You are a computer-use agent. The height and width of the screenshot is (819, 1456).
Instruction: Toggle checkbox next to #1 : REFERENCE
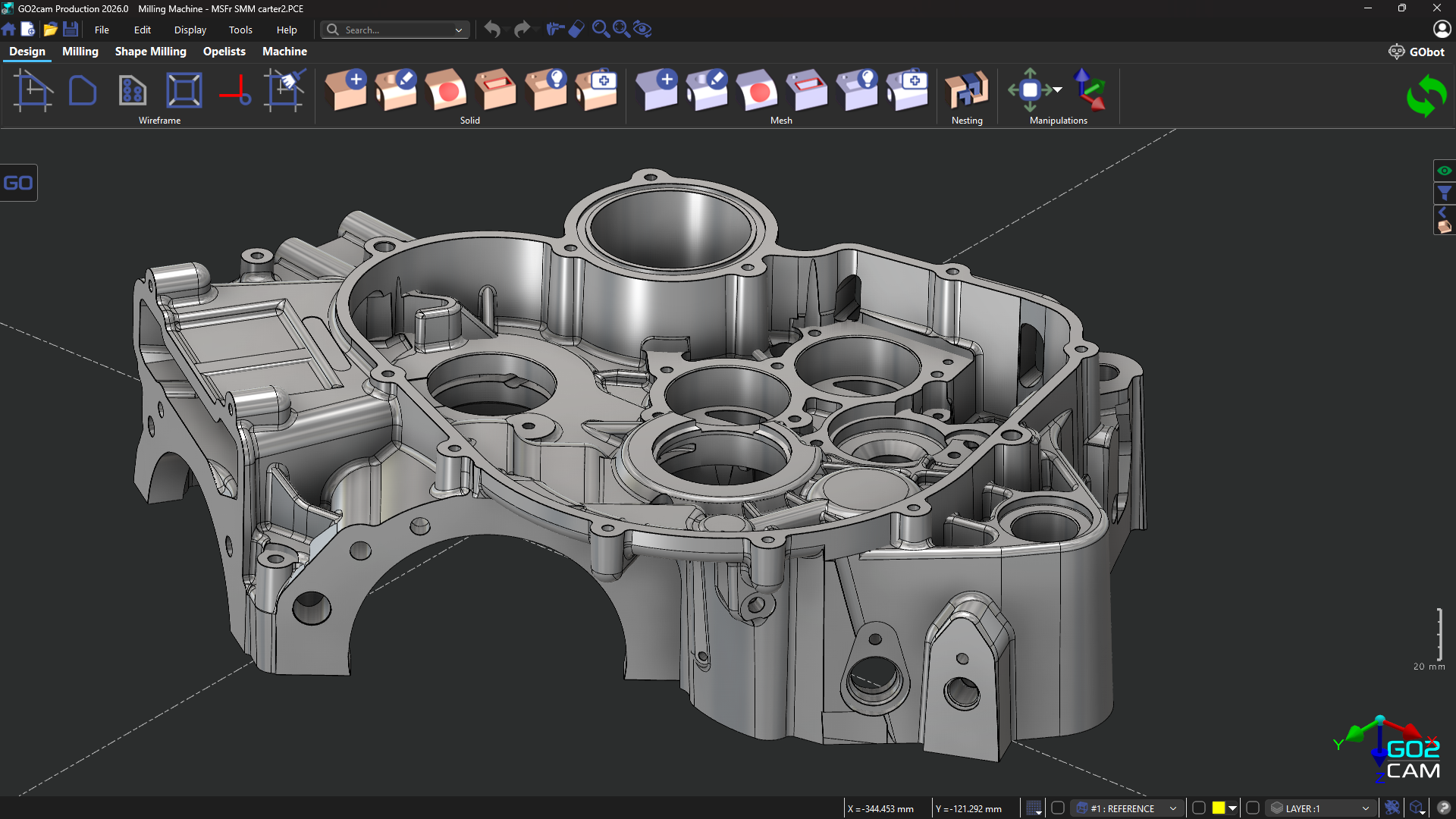coord(1058,808)
